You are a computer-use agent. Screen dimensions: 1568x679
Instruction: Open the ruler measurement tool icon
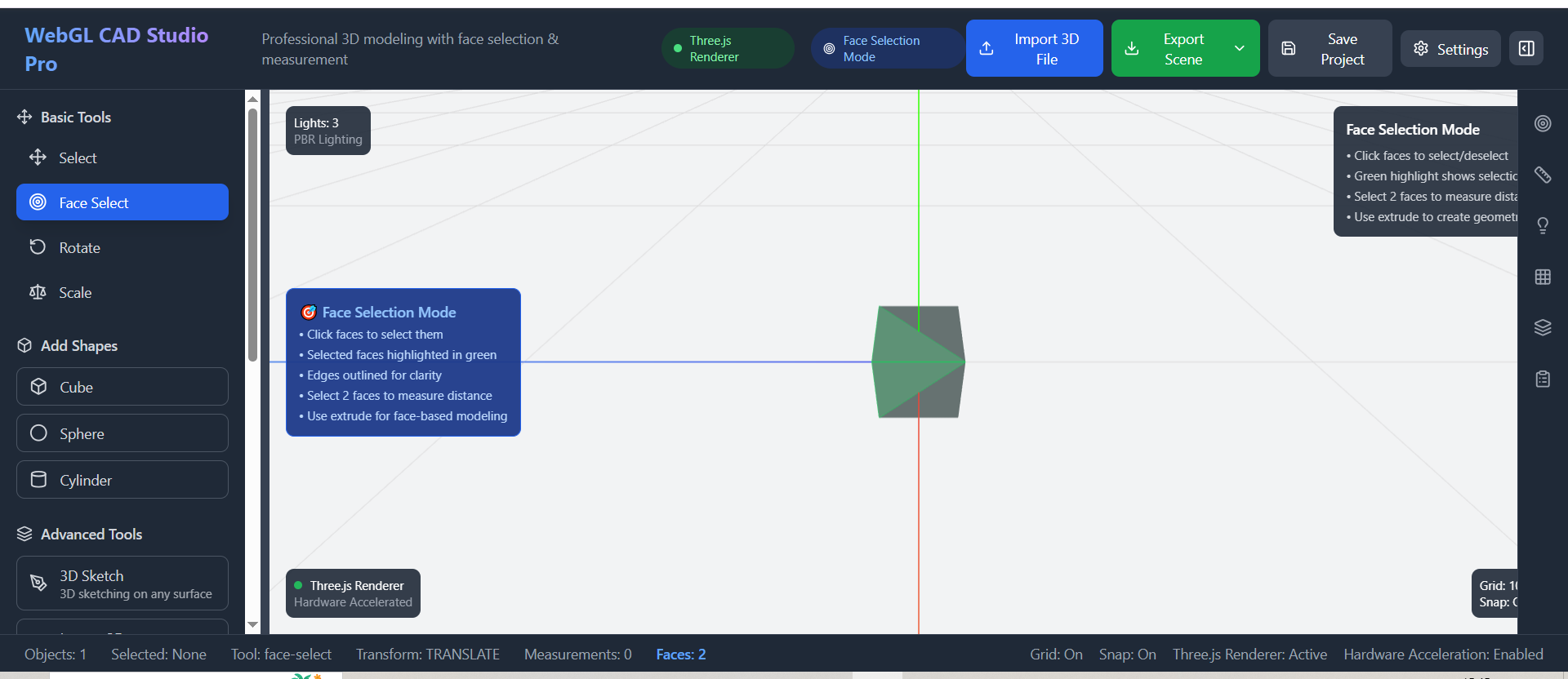coord(1542,175)
